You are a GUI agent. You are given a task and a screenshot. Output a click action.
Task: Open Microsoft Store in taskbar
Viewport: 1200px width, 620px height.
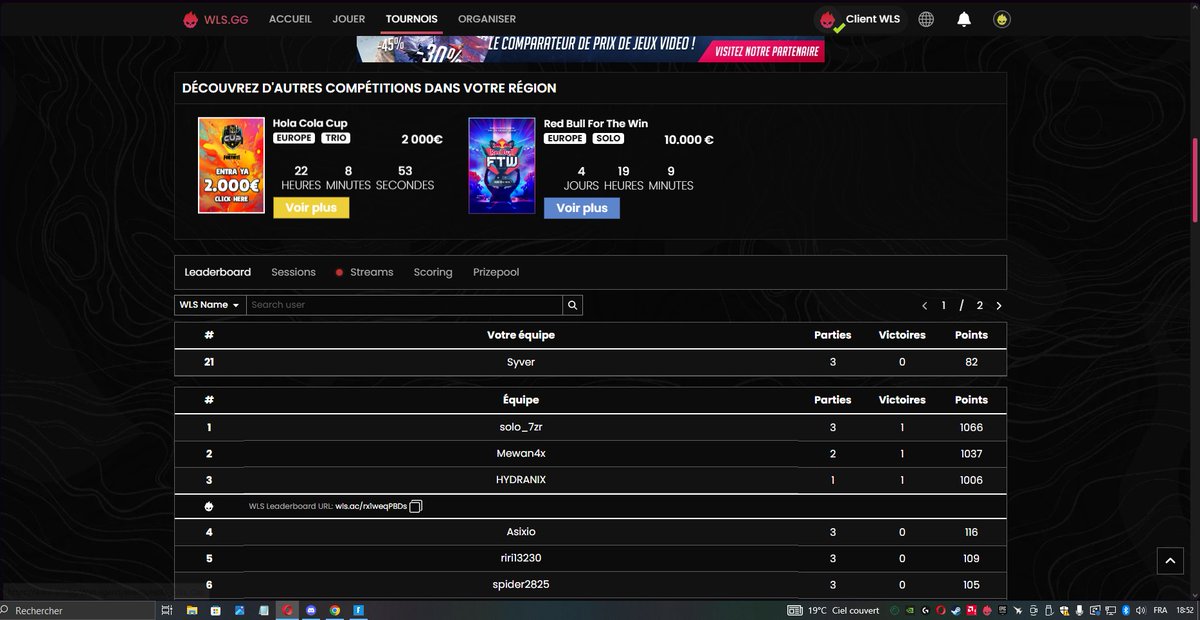[216, 610]
